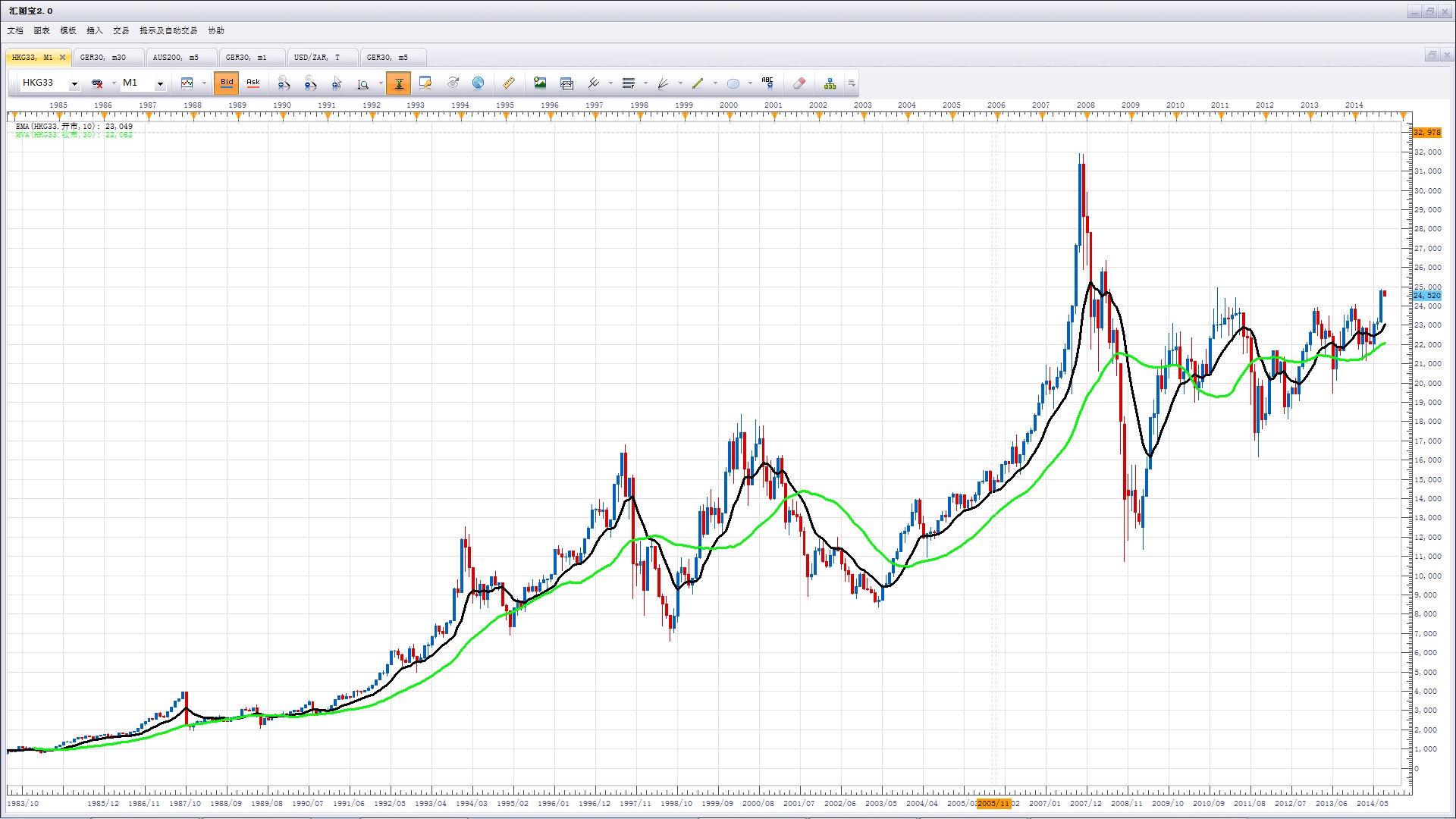Expand the ellipse shape tool dropdown
Screen dimensions: 1456x819
[750, 83]
